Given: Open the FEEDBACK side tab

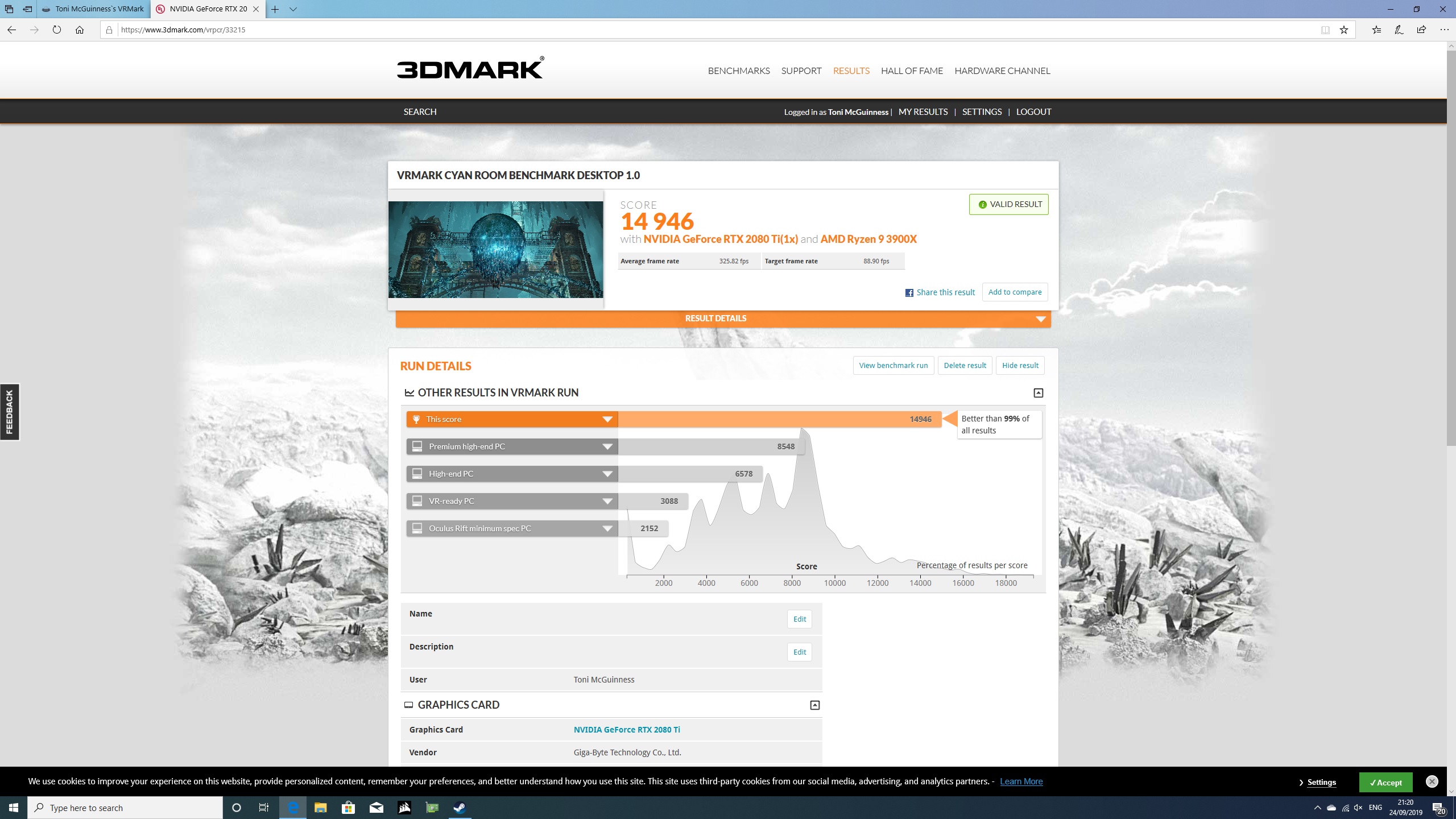Looking at the screenshot, I should click(x=10, y=412).
